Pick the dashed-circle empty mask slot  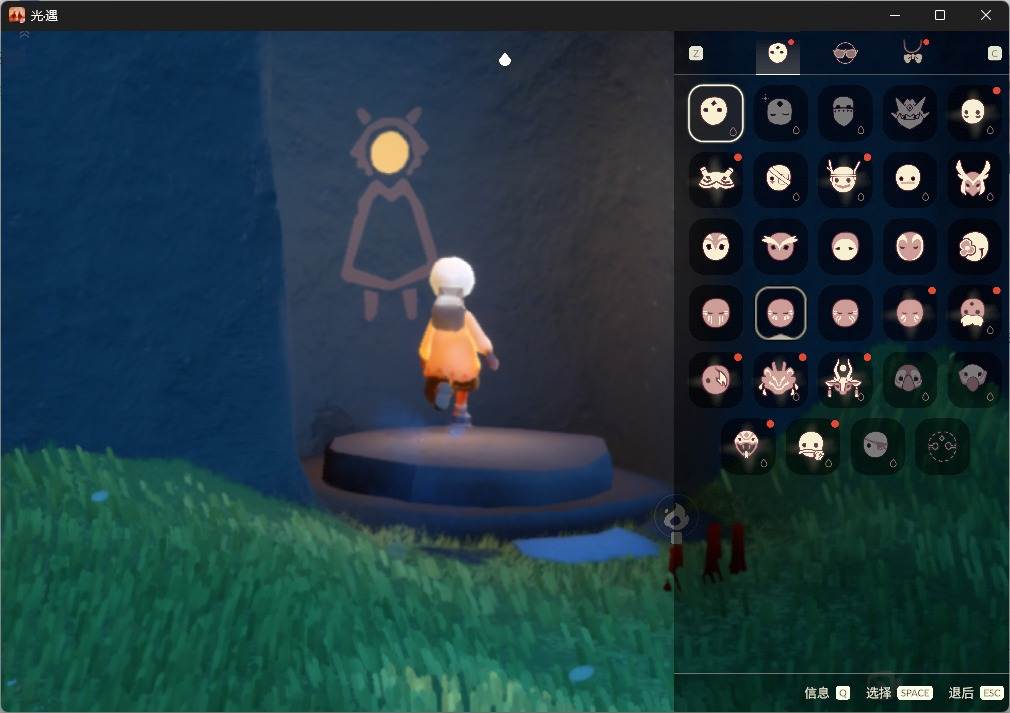[x=942, y=446]
